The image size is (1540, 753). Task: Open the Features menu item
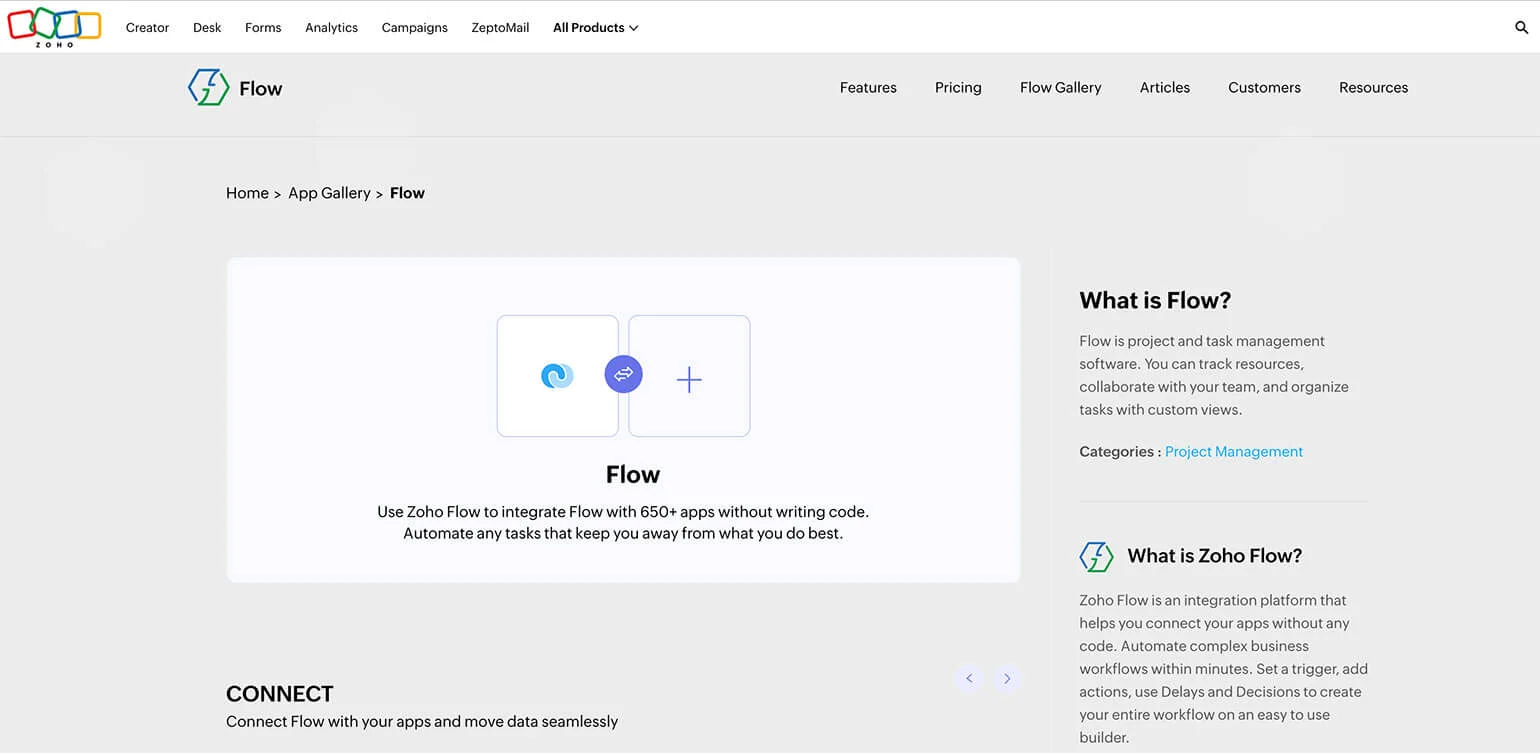tap(868, 88)
